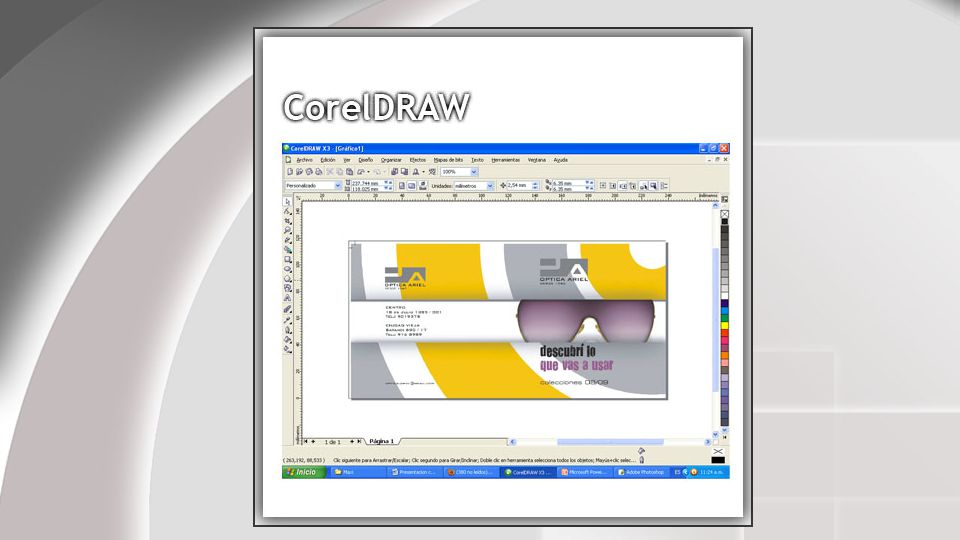Viewport: 960px width, 540px height.
Task: Open the Diseño menu
Action: coord(366,160)
